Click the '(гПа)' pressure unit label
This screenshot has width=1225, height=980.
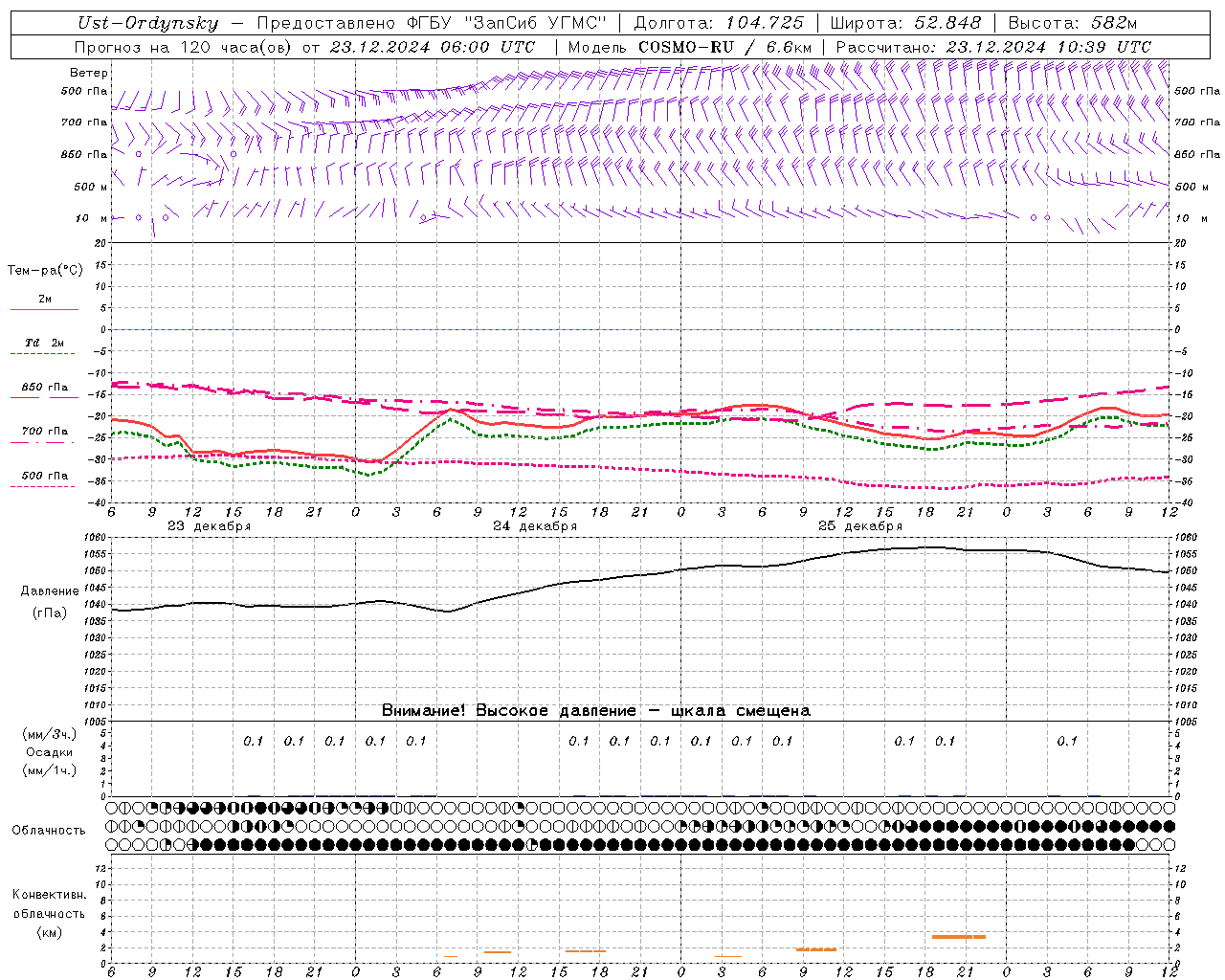pos(50,613)
